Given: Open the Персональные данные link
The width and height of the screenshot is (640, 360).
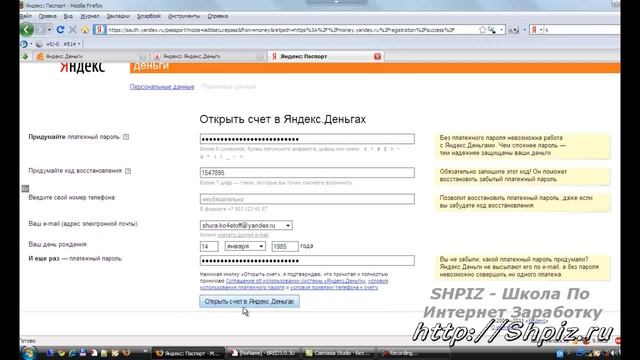Looking at the screenshot, I should click(162, 87).
